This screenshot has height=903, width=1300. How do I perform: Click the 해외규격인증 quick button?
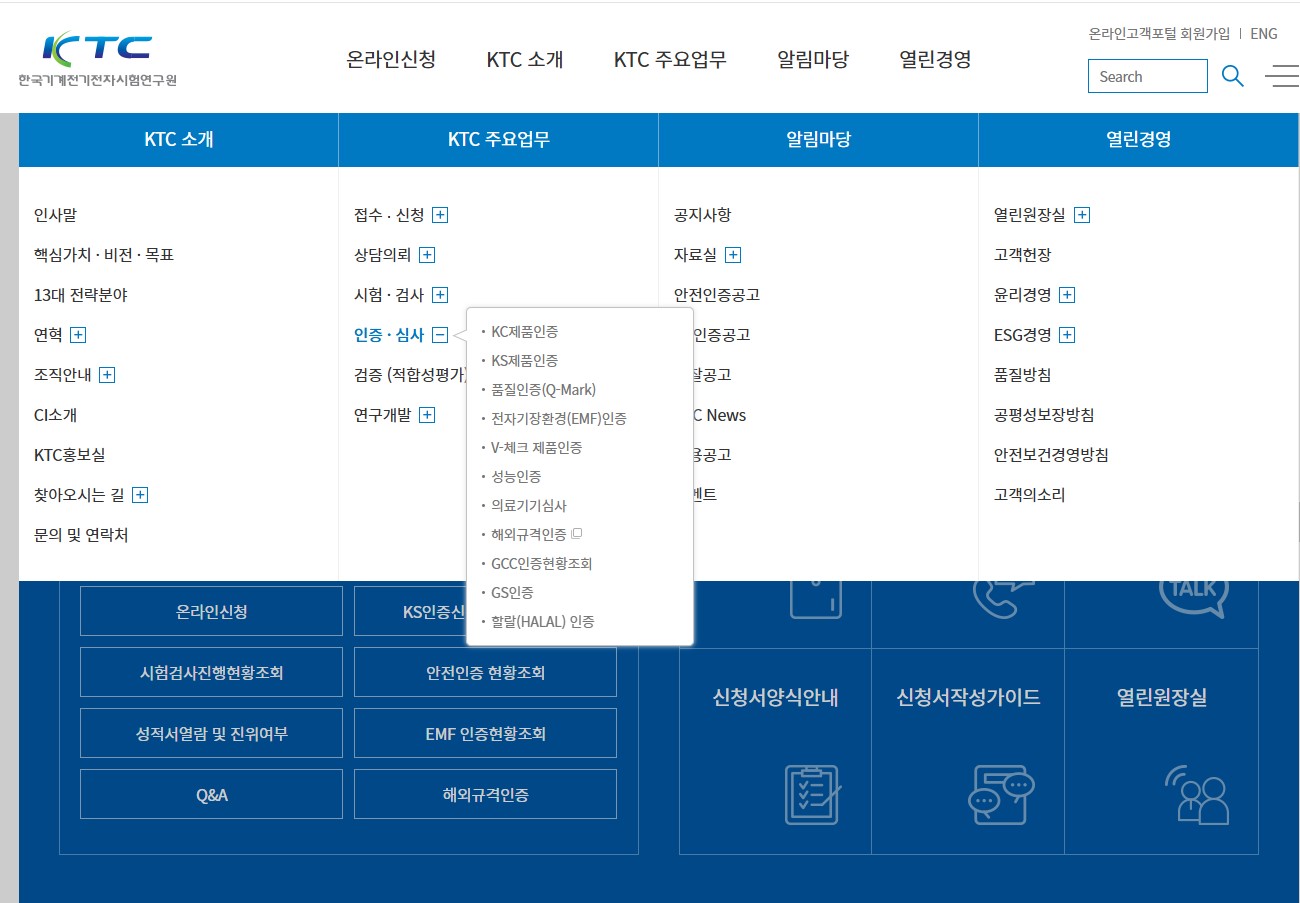(485, 794)
